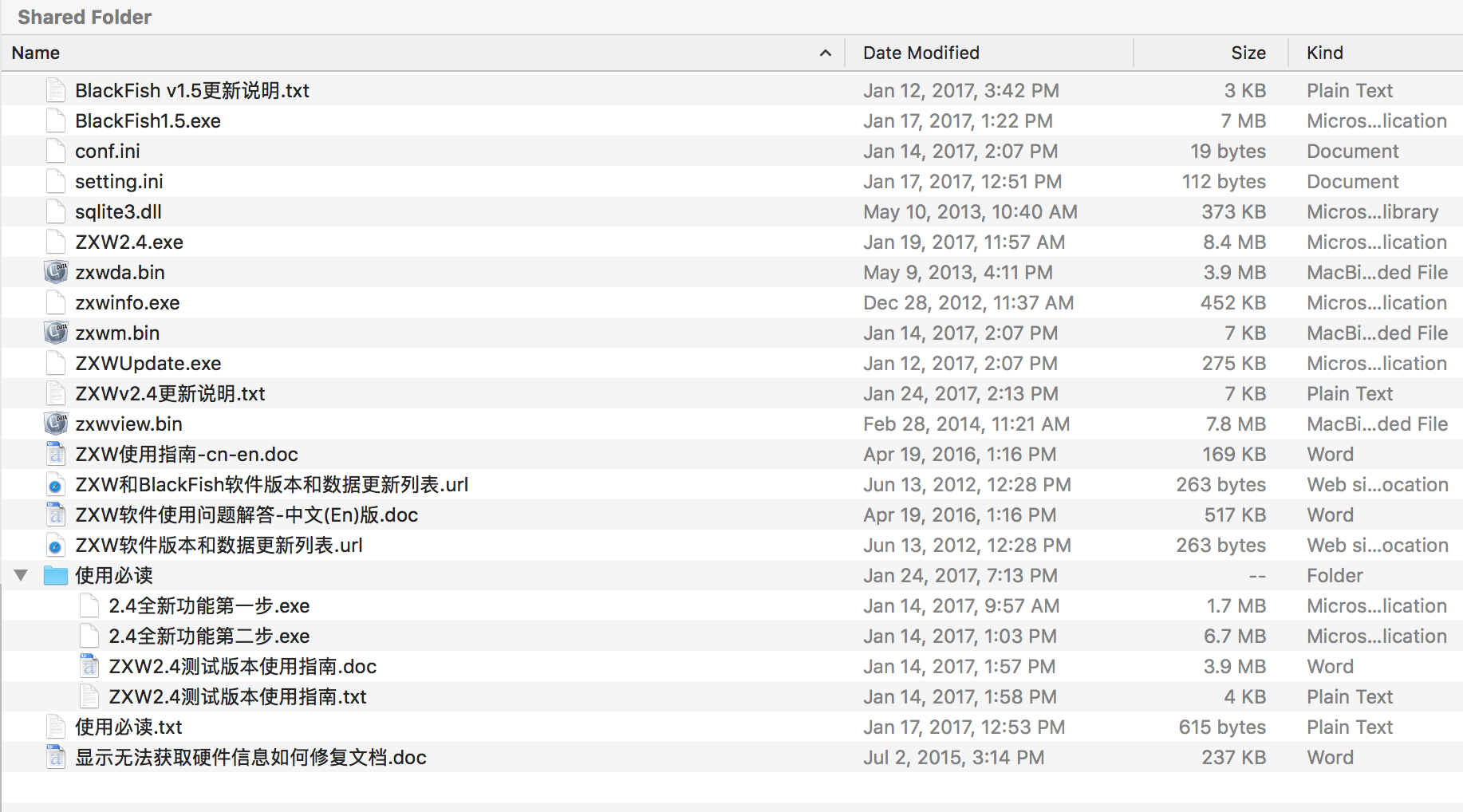Click the 2.4全新功能第一步.exe file icon
This screenshot has width=1463, height=812.
coord(89,605)
